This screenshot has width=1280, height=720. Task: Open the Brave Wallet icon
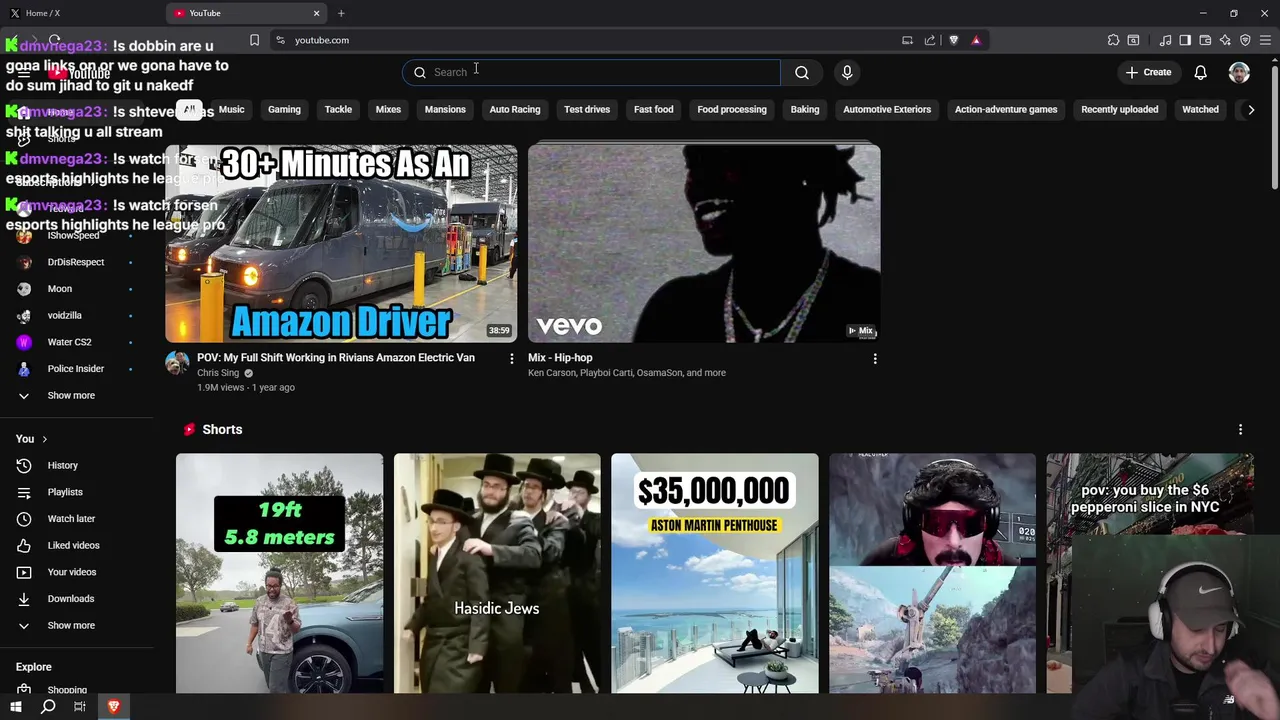(x=1205, y=40)
